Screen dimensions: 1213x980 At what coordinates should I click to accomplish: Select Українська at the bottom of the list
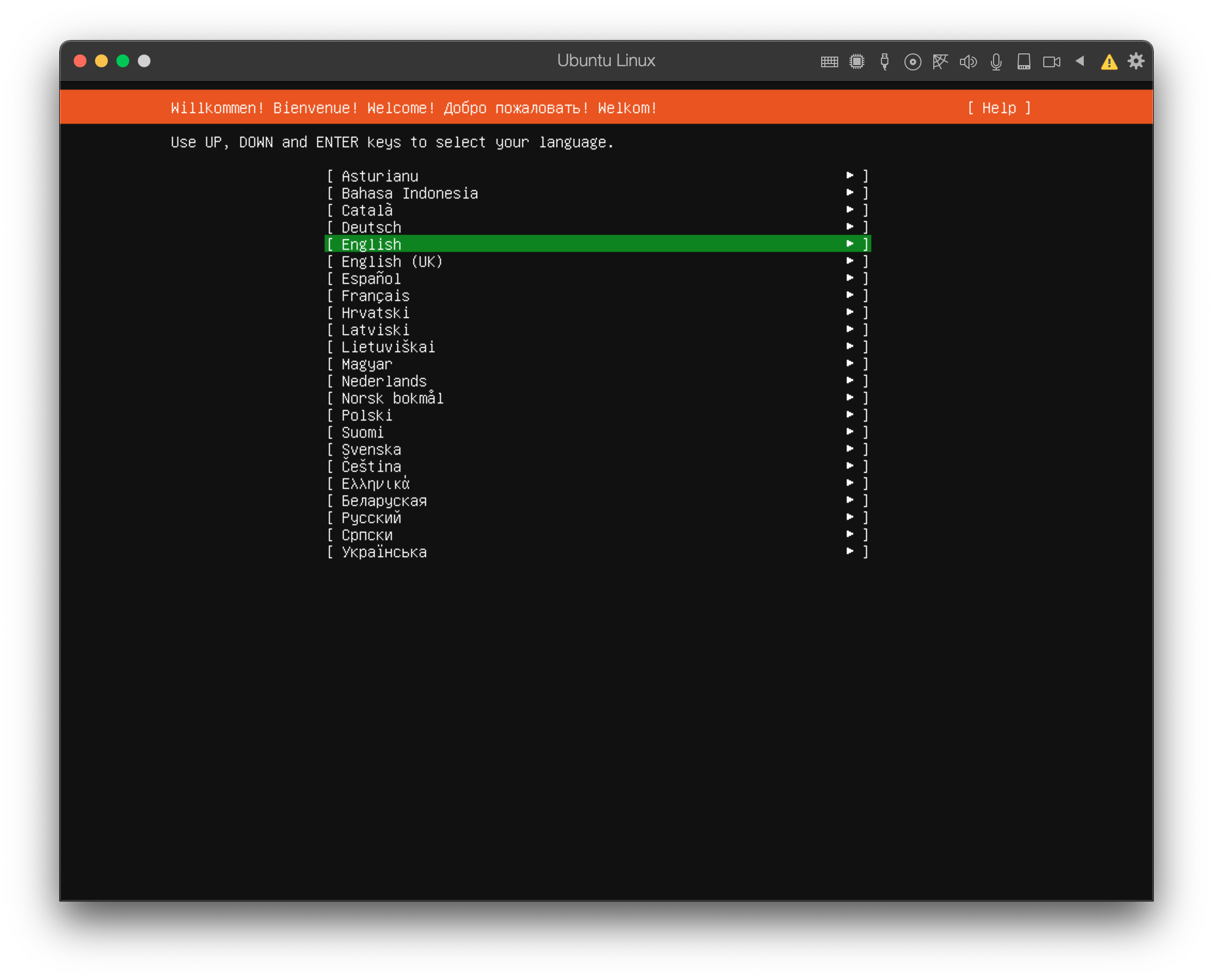click(x=384, y=552)
